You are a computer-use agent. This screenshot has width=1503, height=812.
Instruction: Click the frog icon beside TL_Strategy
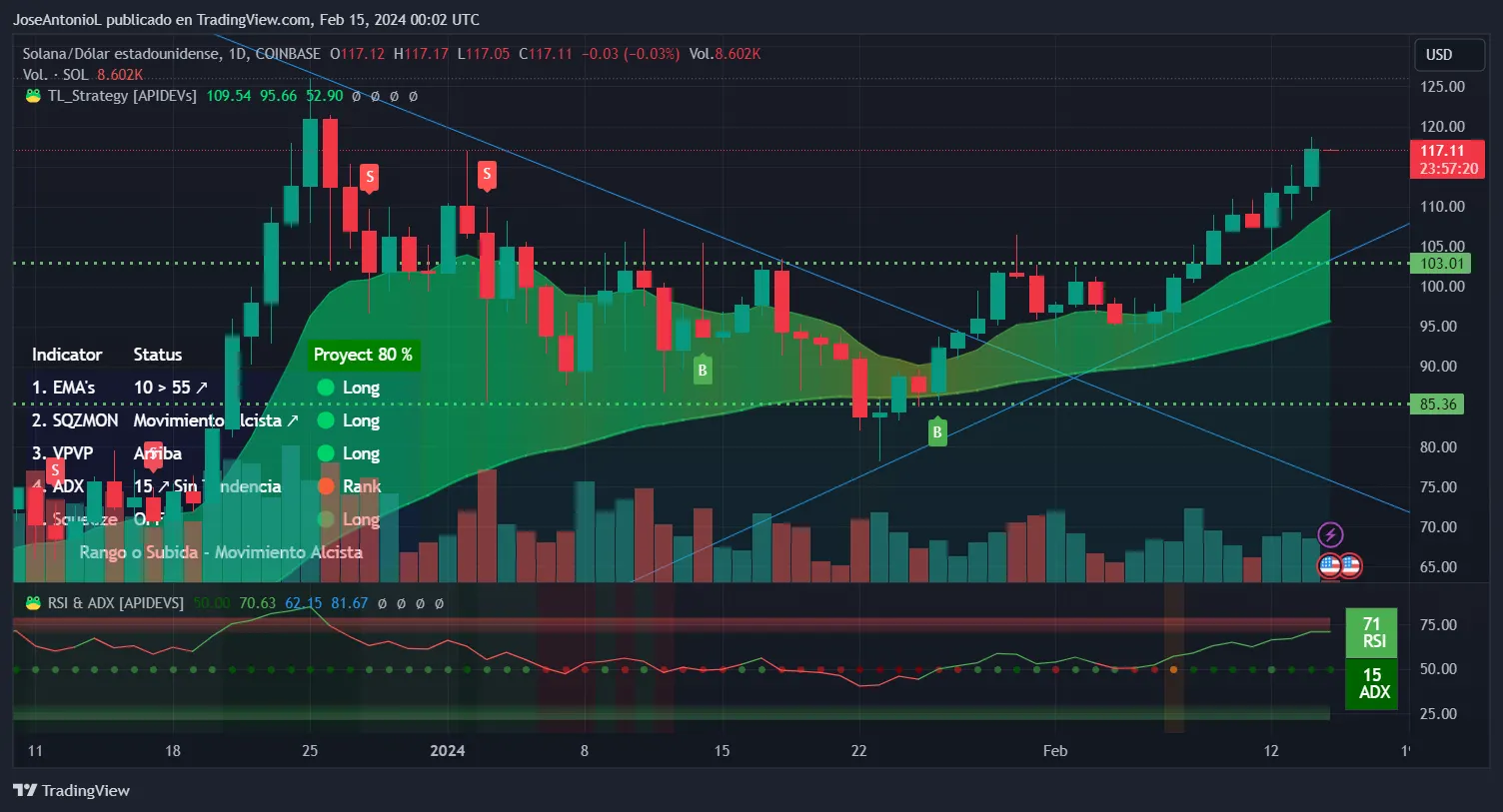click(x=33, y=96)
